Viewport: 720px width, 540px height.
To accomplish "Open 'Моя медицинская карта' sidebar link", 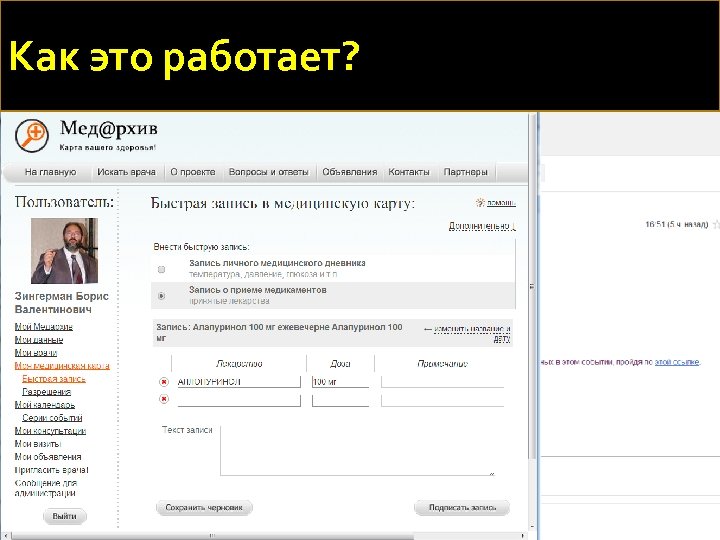I will (x=62, y=366).
